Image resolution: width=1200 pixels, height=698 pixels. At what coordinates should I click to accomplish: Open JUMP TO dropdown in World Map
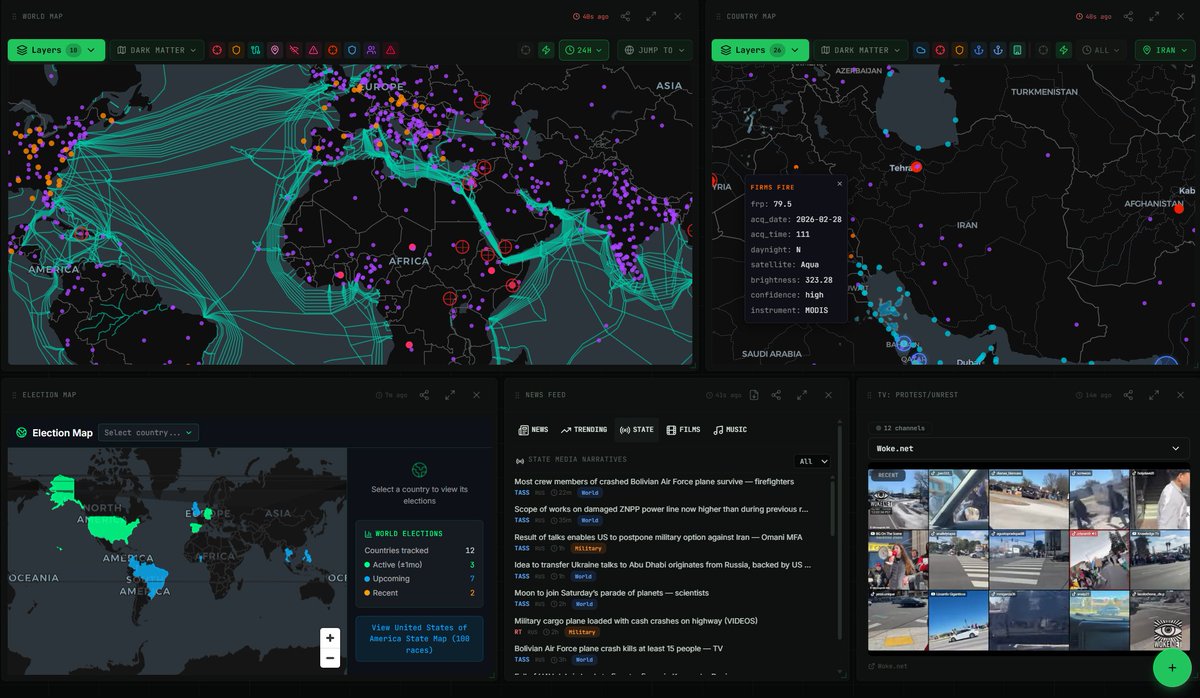pos(655,50)
